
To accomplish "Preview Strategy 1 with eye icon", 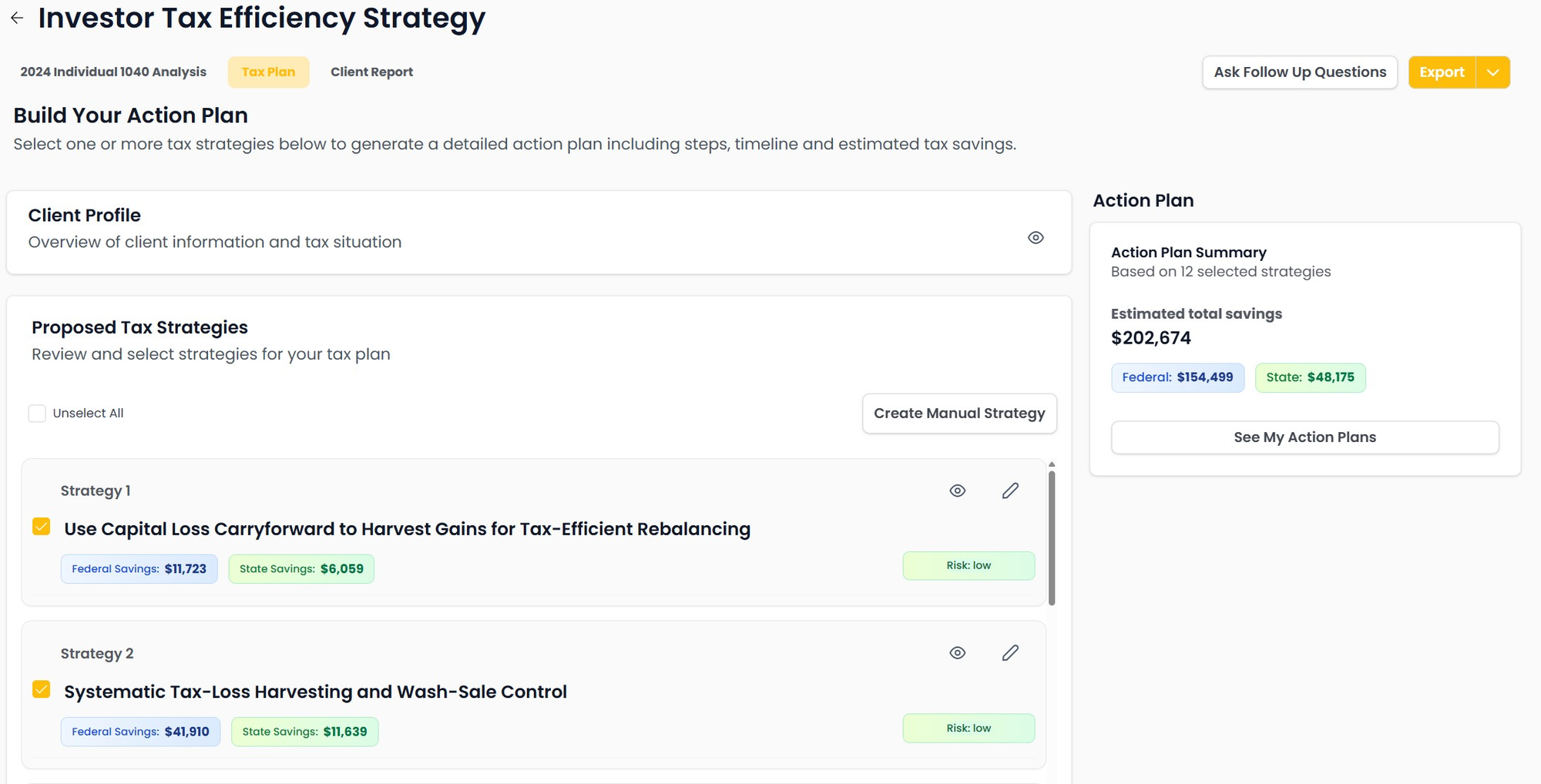I will (x=957, y=491).
